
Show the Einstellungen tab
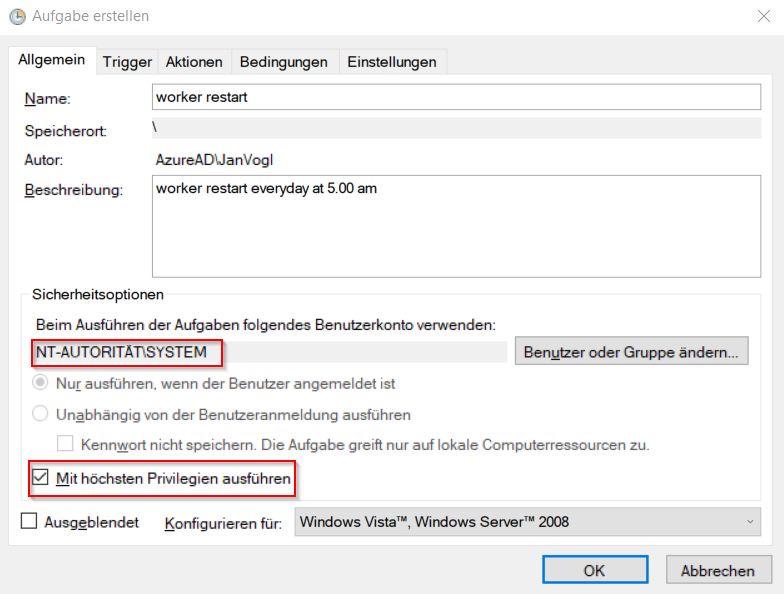point(391,62)
